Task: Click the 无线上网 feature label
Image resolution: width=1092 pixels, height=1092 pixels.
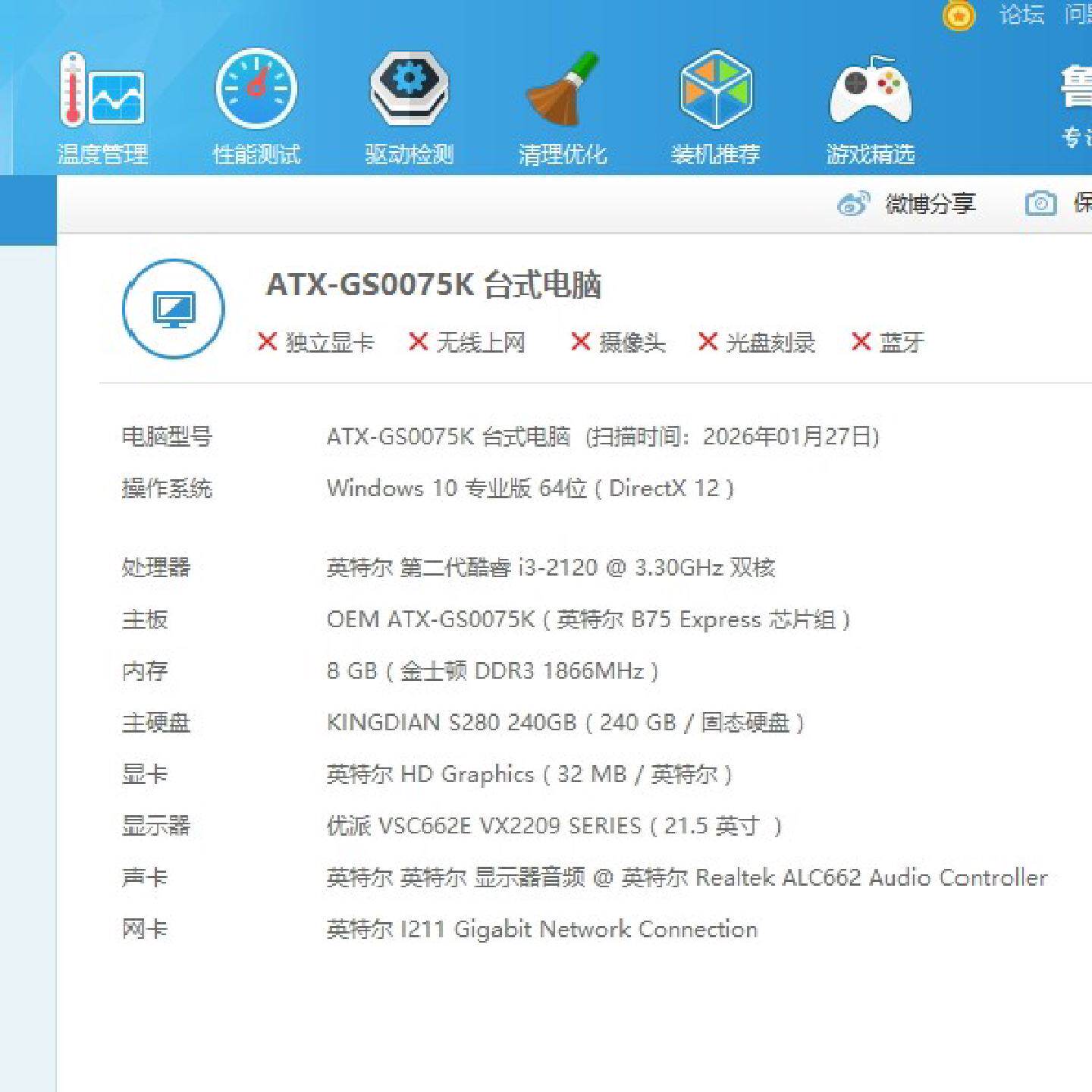Action: pyautogui.click(x=481, y=342)
